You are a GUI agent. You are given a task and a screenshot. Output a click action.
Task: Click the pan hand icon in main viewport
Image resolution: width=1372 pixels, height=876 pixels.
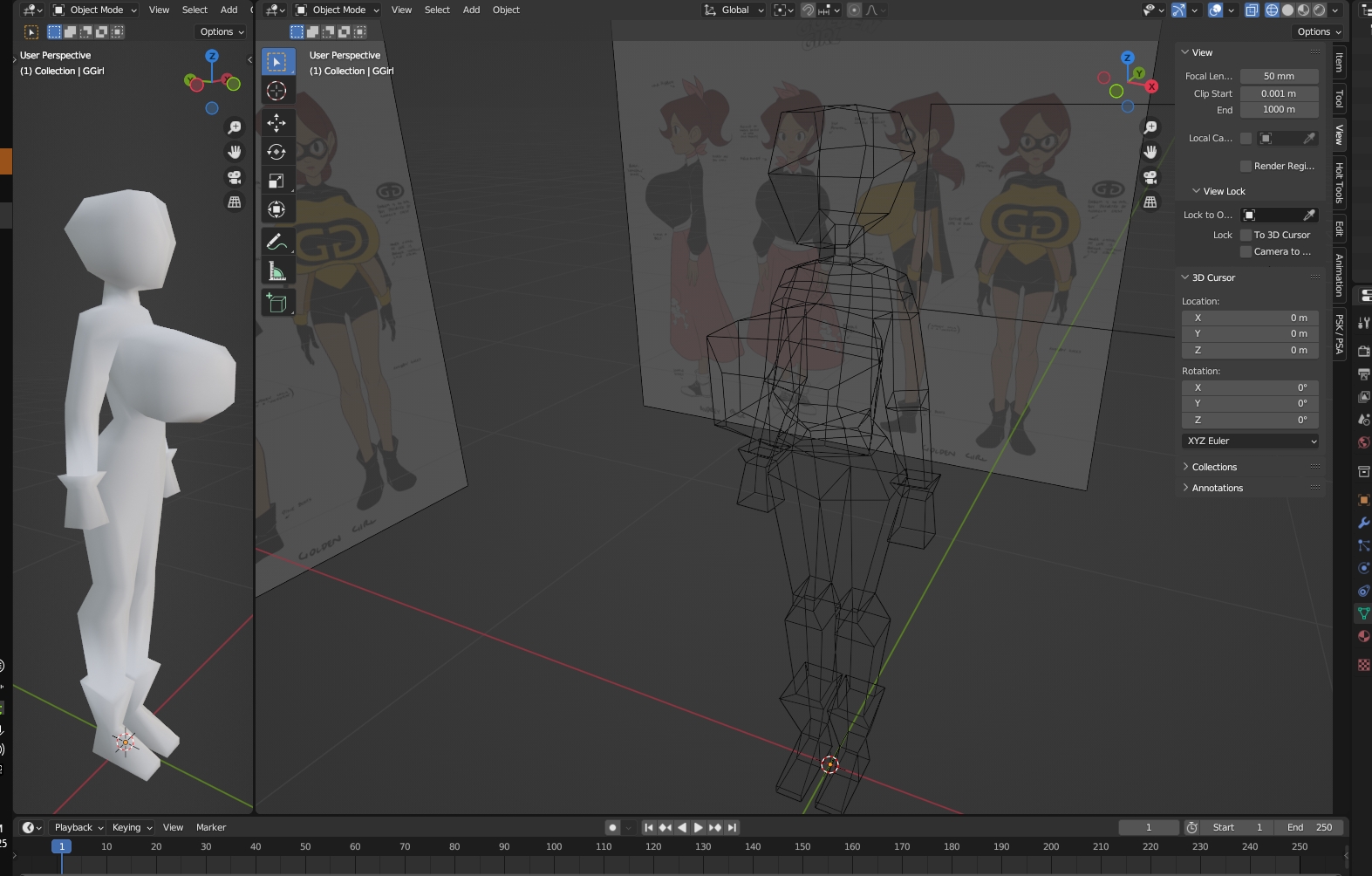(1150, 152)
